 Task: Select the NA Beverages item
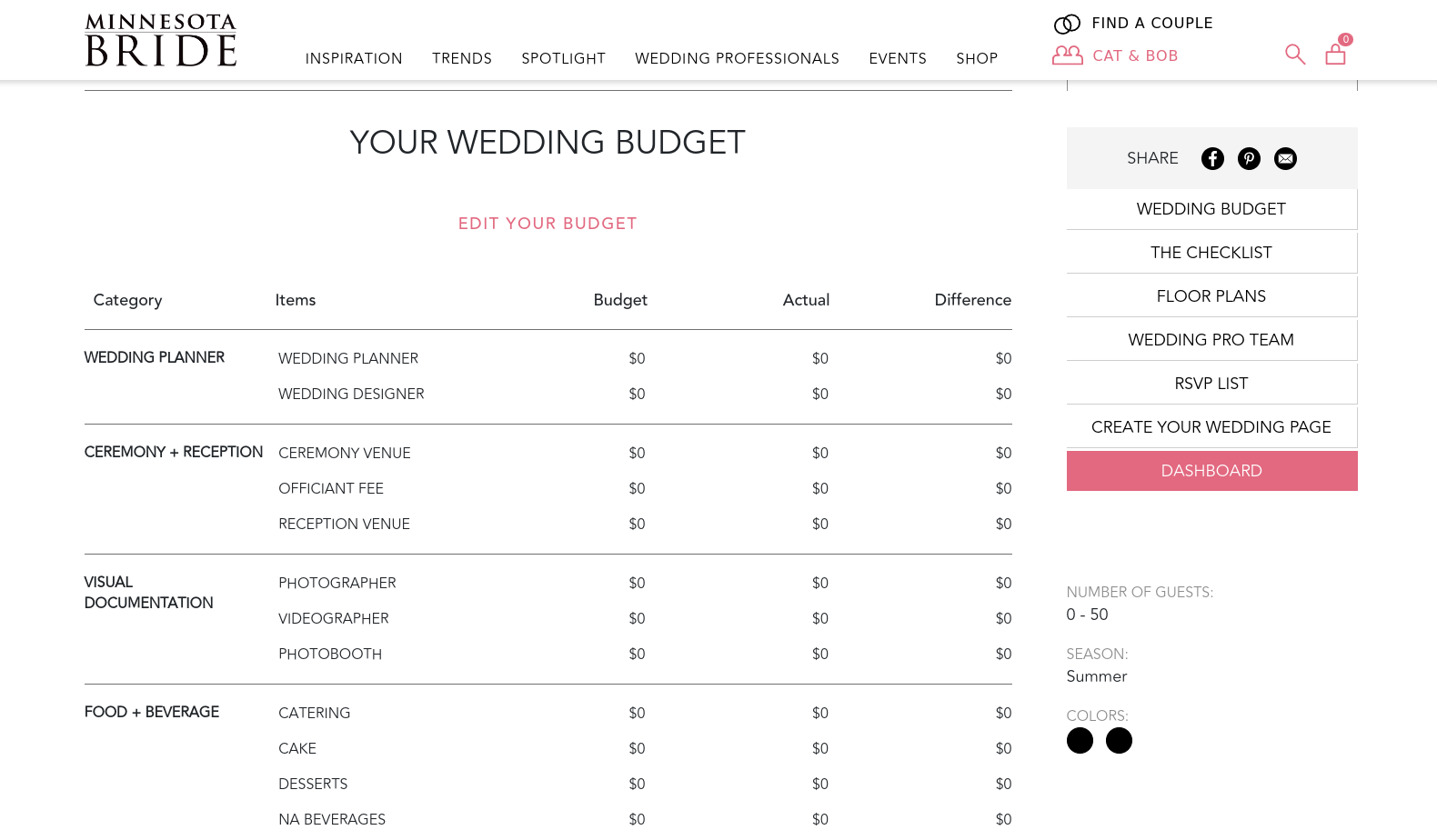coord(332,819)
